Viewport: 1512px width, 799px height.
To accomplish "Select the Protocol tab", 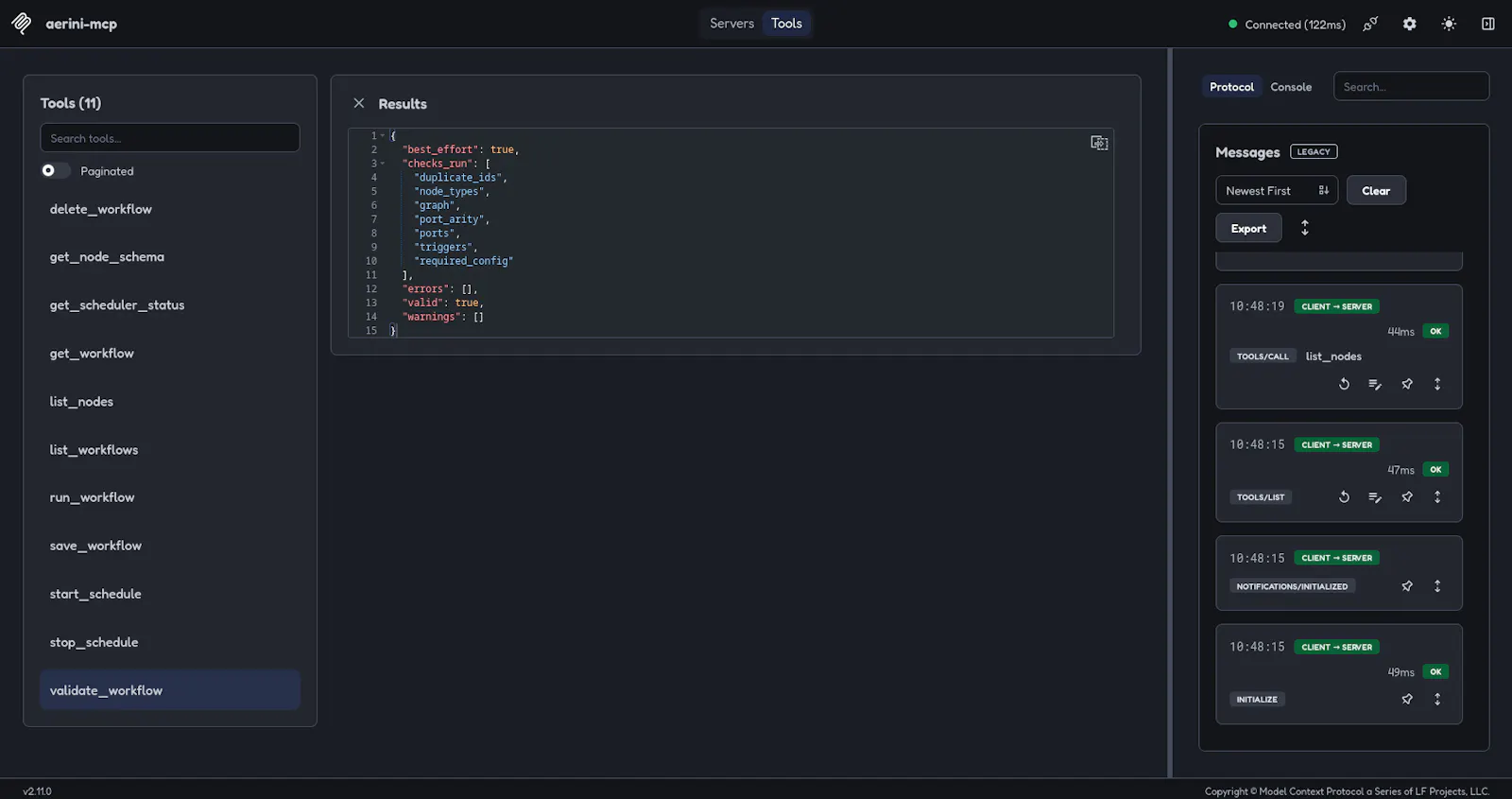I will coord(1231,87).
